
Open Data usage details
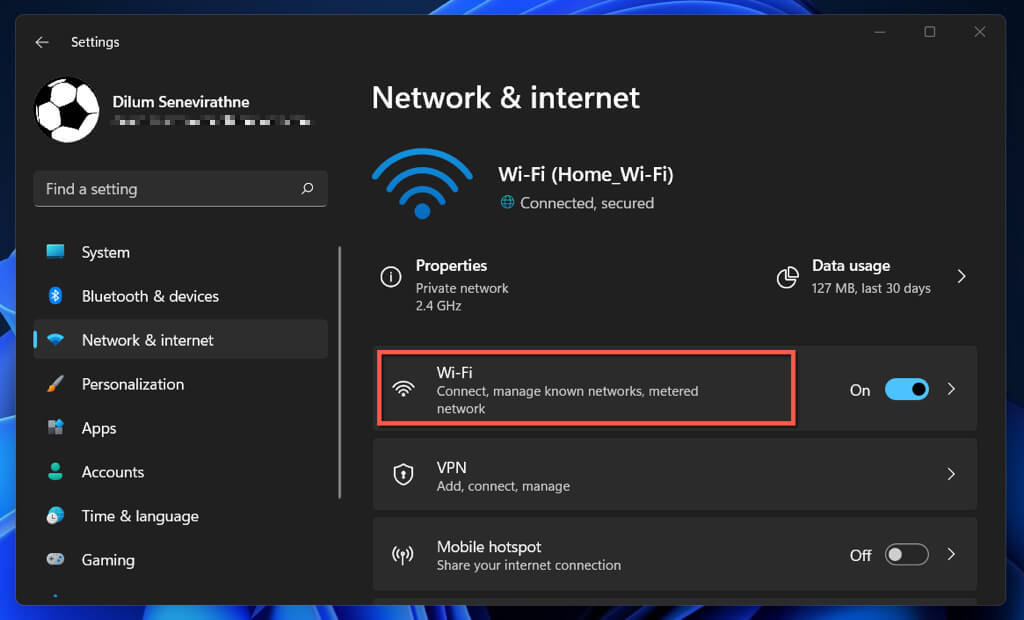pos(872,277)
